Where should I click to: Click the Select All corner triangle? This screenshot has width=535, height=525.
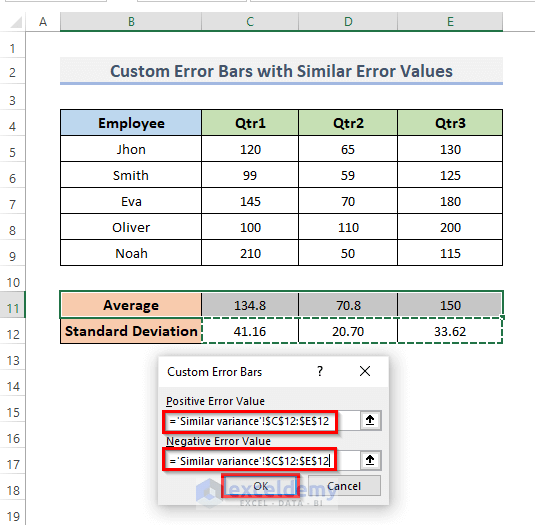pos(16,22)
